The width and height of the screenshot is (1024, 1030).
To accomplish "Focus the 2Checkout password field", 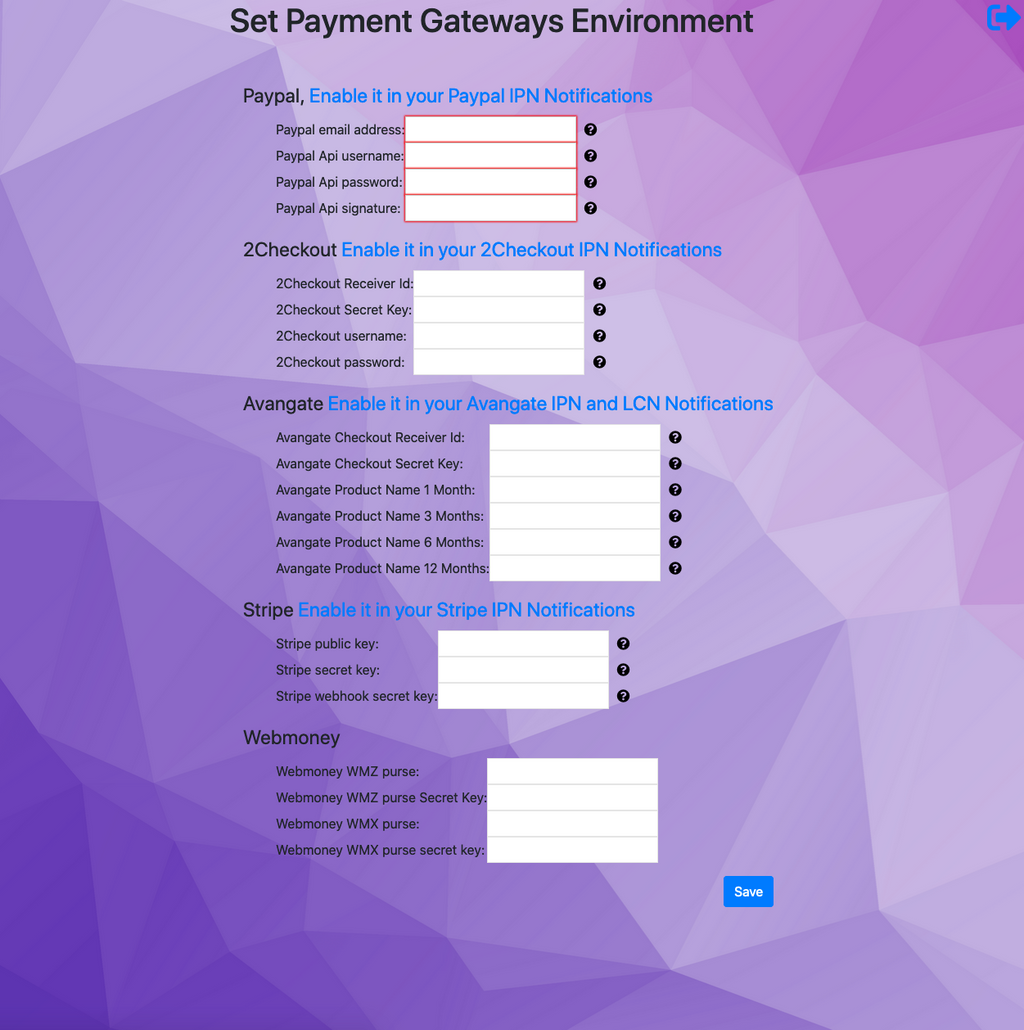I will [499, 362].
